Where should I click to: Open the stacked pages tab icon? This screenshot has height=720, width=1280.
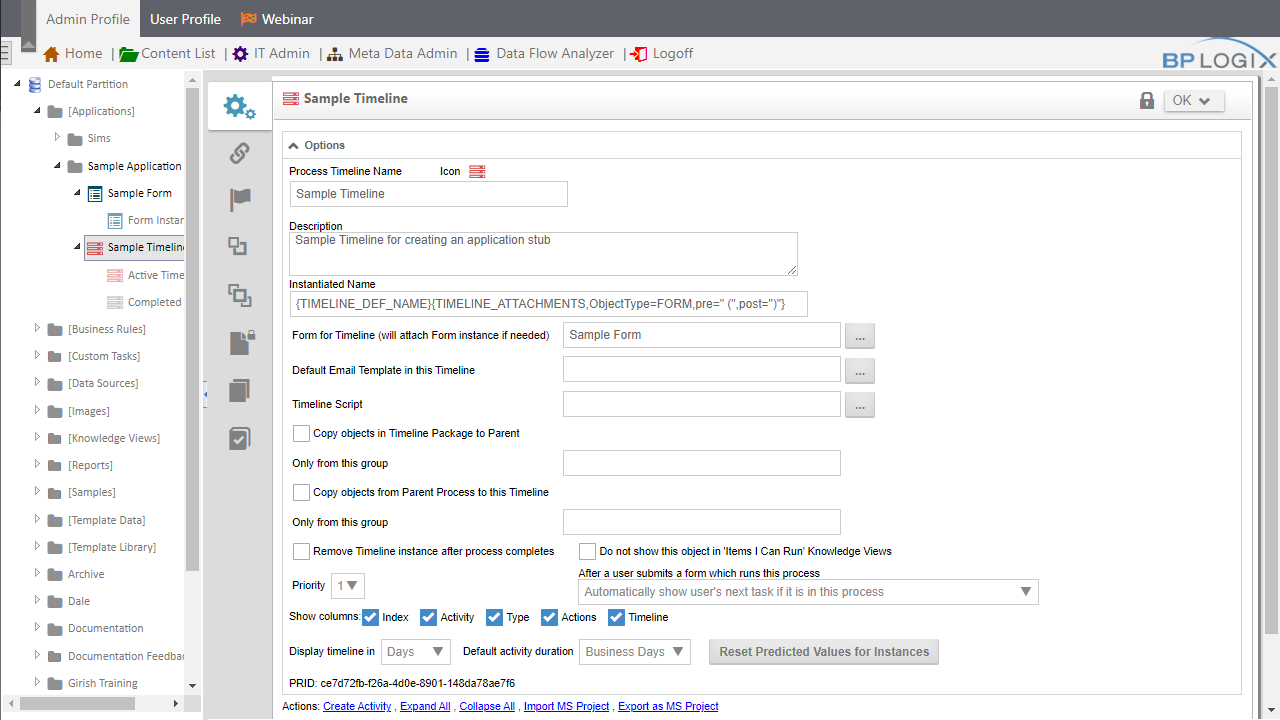[239, 390]
